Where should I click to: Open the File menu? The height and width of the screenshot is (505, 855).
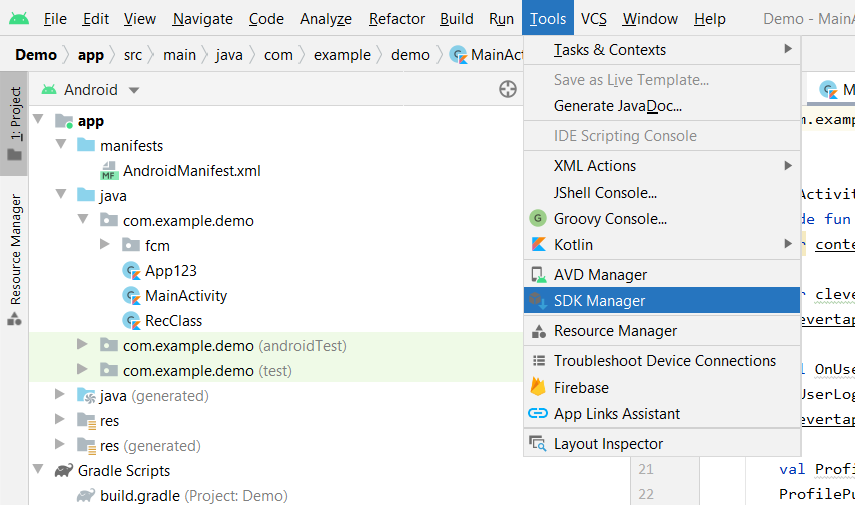[x=55, y=19]
